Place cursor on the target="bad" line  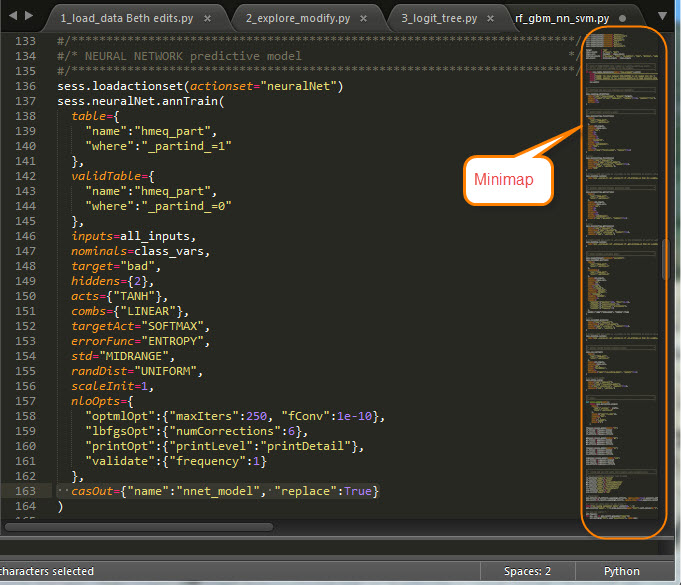pyautogui.click(x=115, y=267)
